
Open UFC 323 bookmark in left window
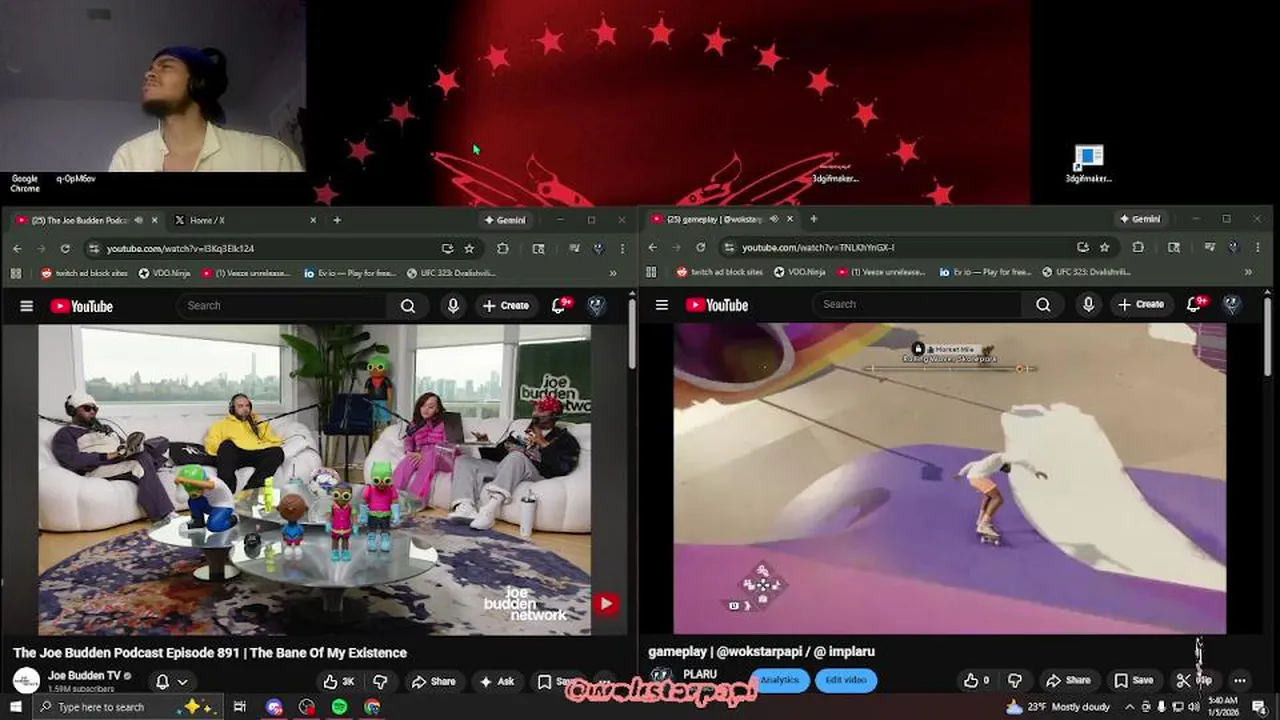[x=450, y=273]
